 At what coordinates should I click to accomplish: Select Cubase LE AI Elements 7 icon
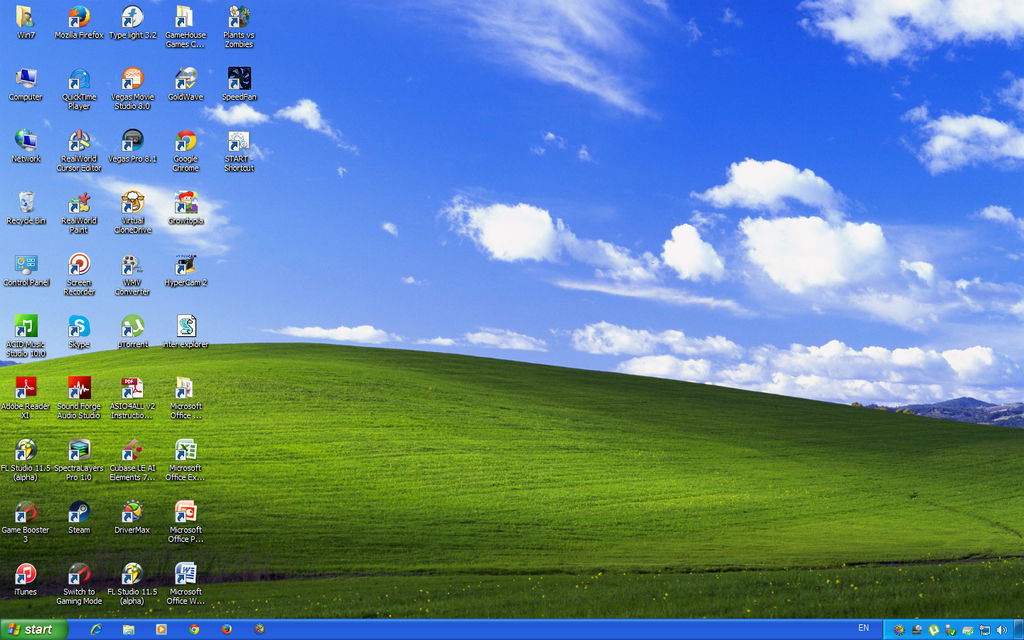(133, 460)
